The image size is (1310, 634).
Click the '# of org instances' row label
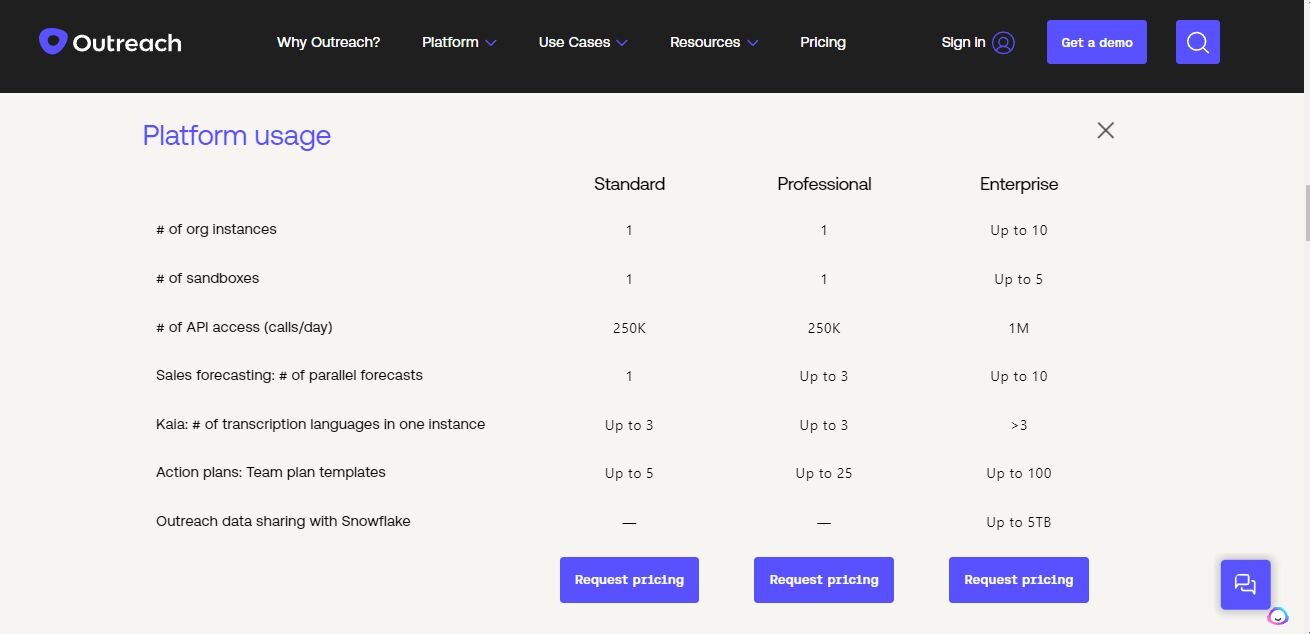[x=216, y=229]
